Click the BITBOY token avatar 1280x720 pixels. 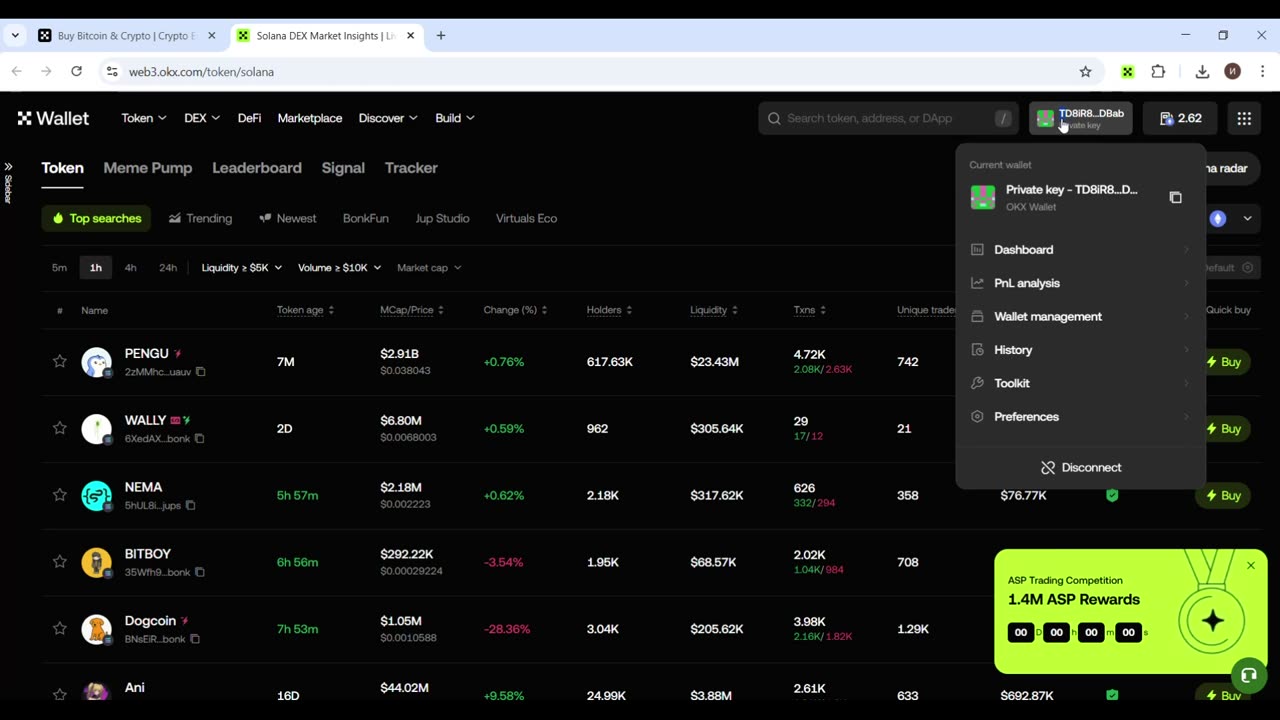[x=97, y=562]
